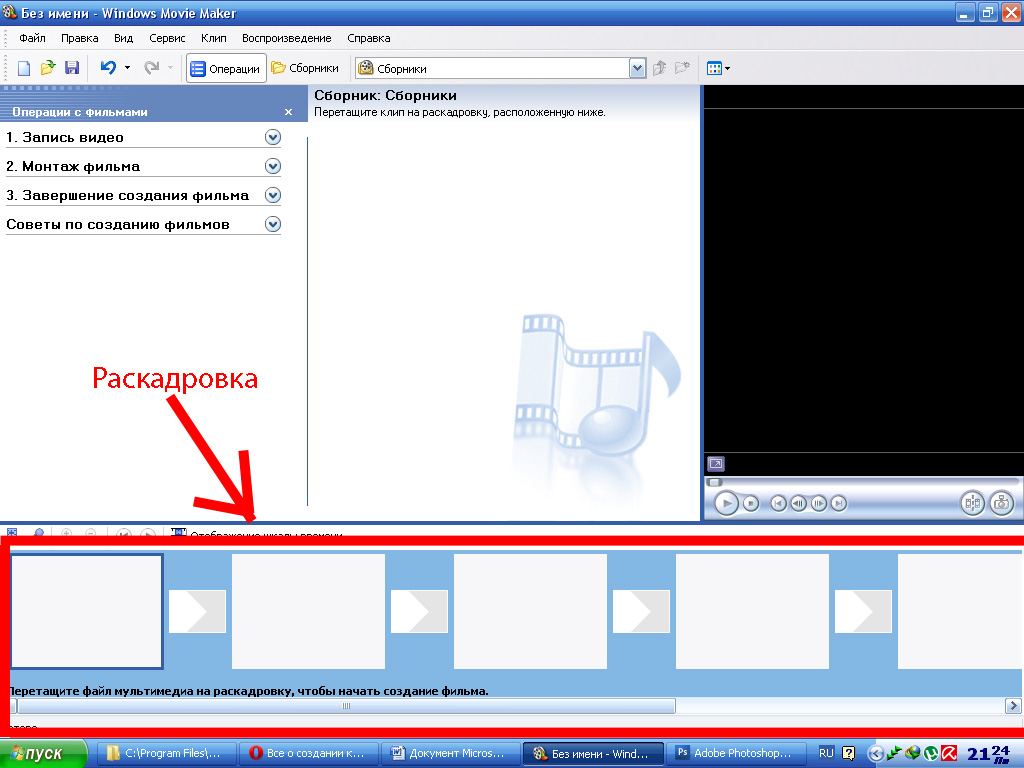Open the Правка menu
1024x768 pixels.
tap(80, 38)
